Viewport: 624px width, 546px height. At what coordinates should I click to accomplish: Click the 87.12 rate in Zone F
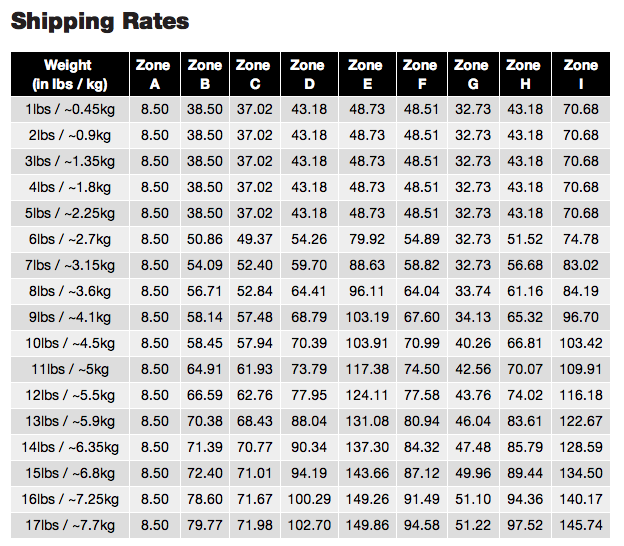(x=420, y=473)
